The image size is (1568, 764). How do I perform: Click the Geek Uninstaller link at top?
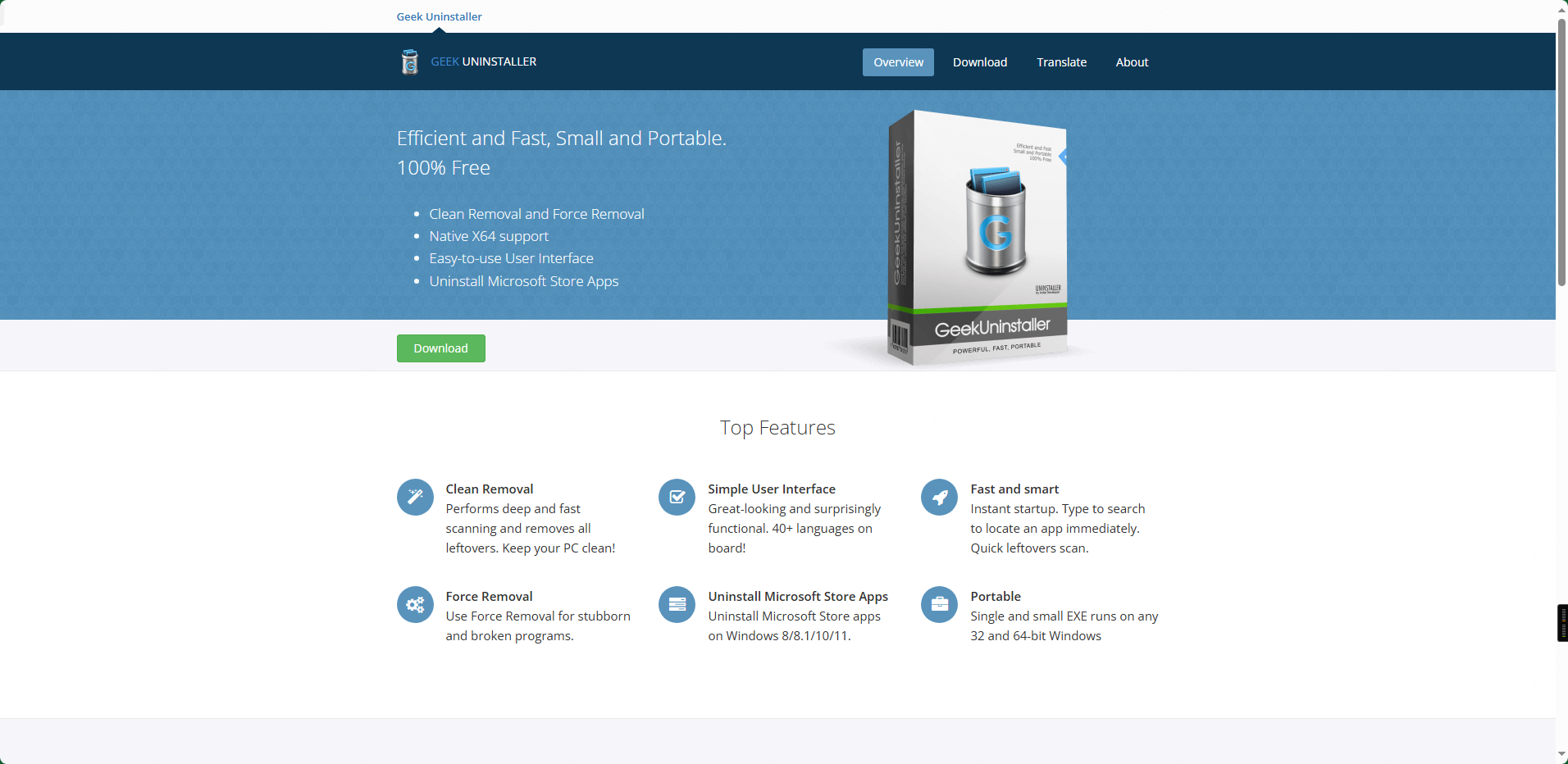pyautogui.click(x=440, y=16)
